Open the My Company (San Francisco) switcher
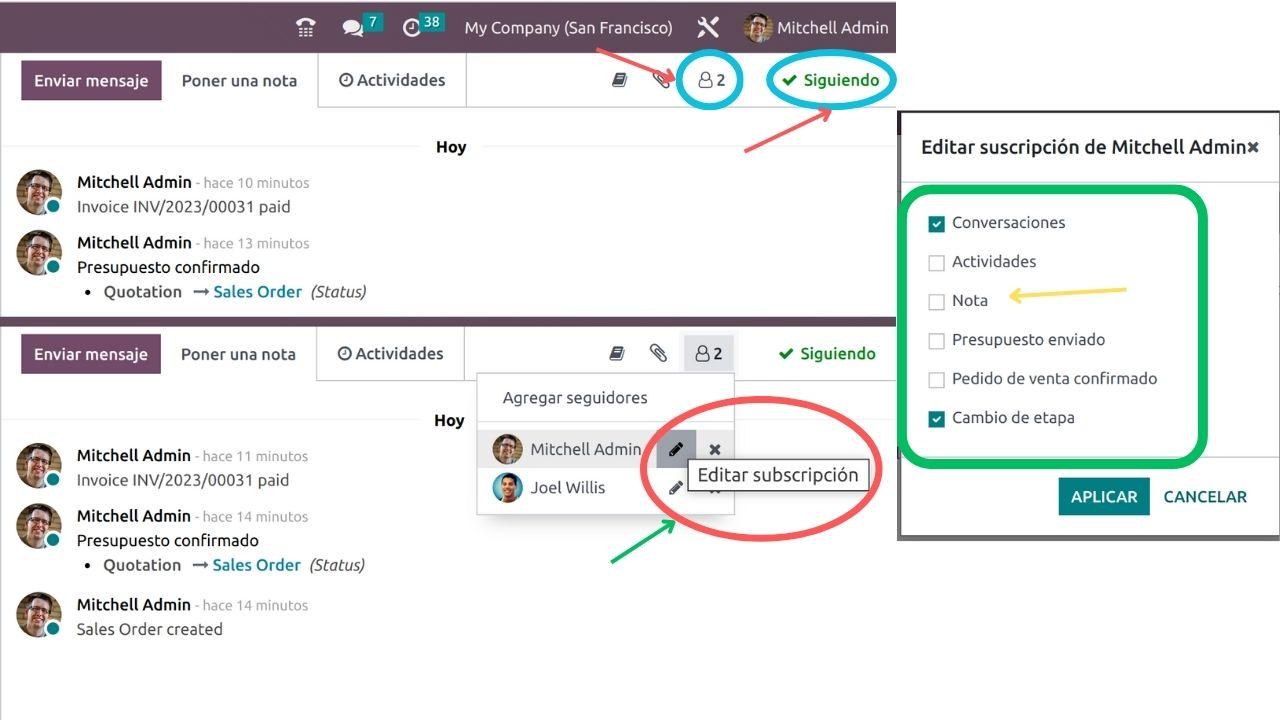1280x720 pixels. 568,28
